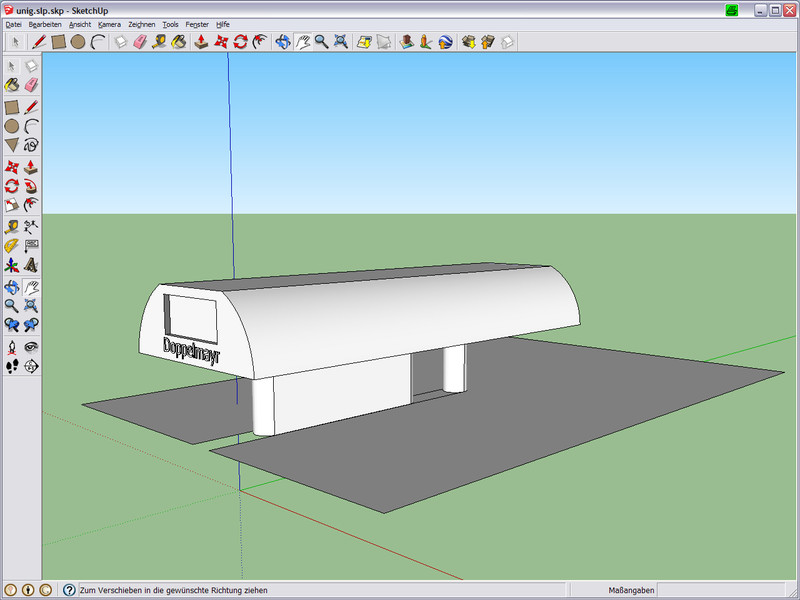
Task: Click the status text 'Zum Verschieben in die gewünschte Richtung ziehen'
Action: [x=173, y=590]
